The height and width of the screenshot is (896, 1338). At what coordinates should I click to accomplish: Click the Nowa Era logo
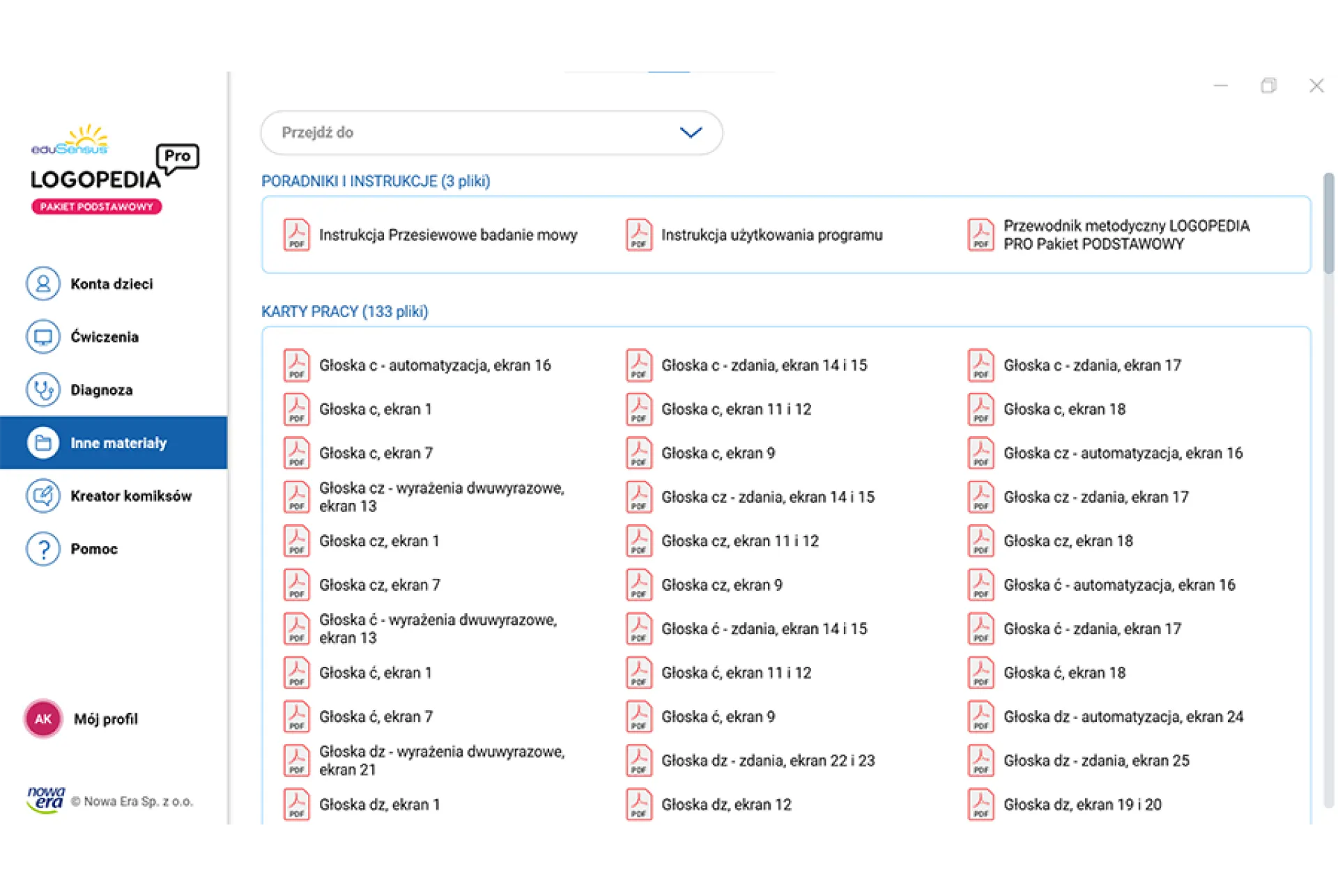pos(46,800)
